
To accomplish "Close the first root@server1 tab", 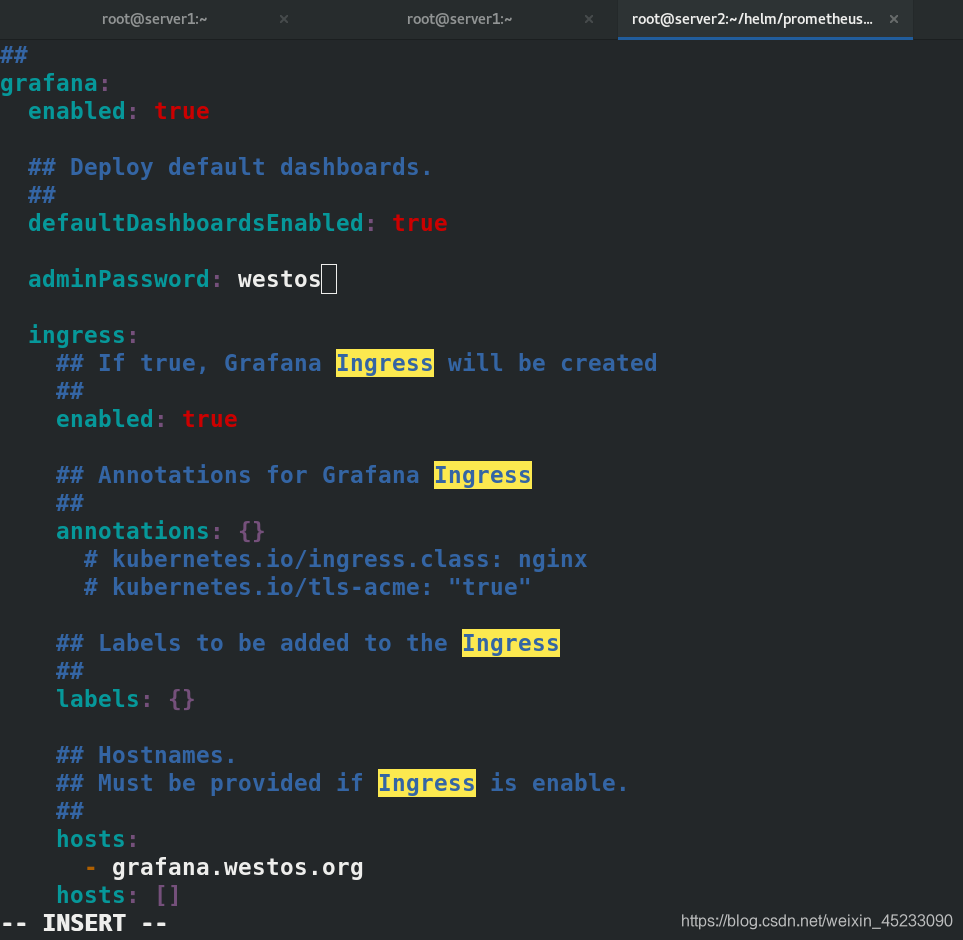I will 284,19.
